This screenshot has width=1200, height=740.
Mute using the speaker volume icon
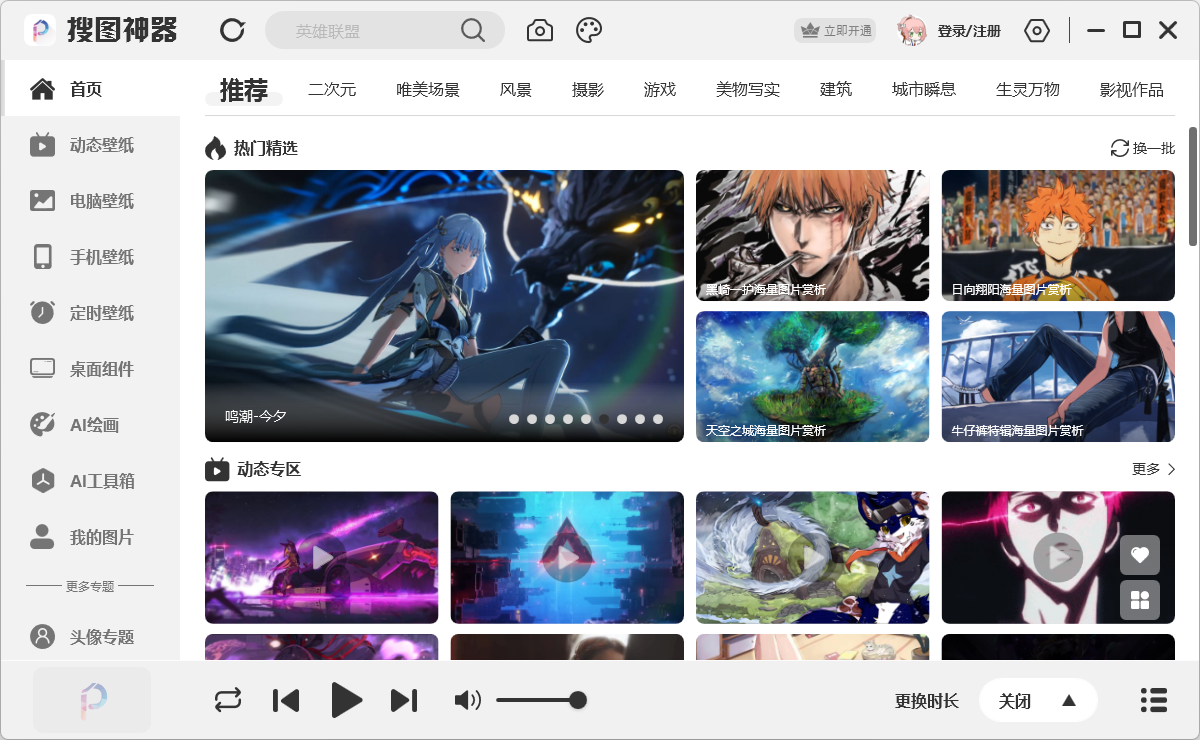click(467, 700)
